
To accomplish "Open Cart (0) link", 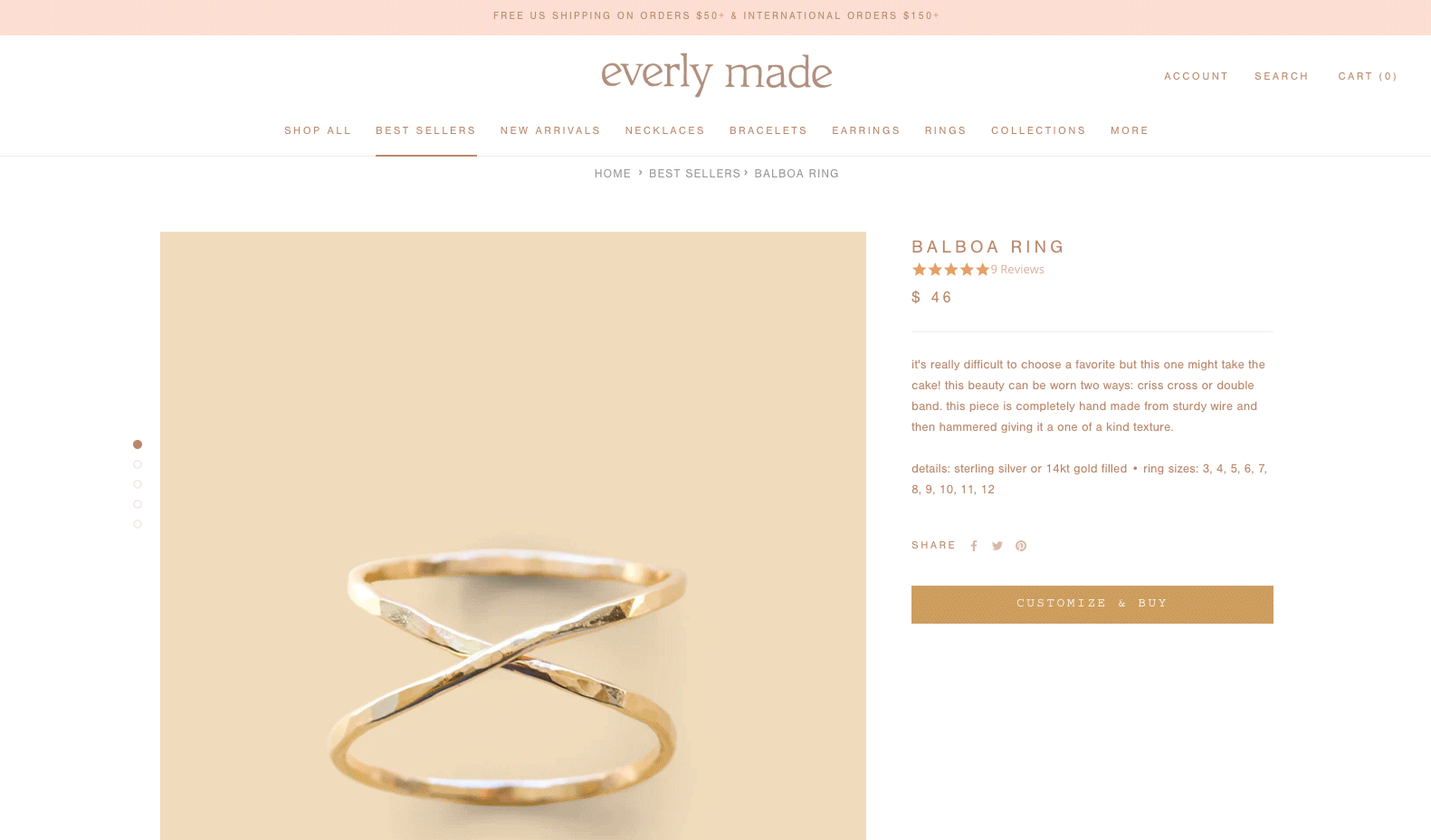I will click(x=1368, y=76).
